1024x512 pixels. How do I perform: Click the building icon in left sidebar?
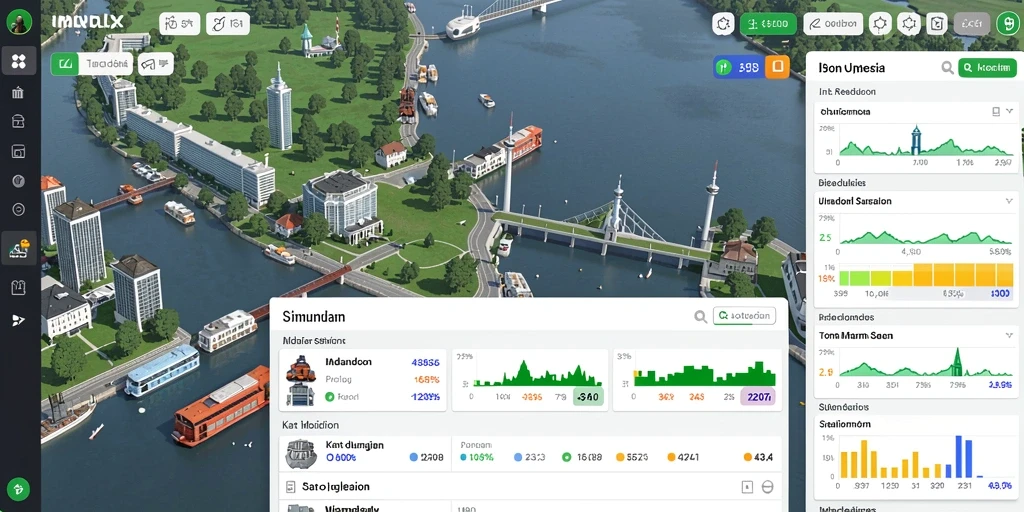18,92
